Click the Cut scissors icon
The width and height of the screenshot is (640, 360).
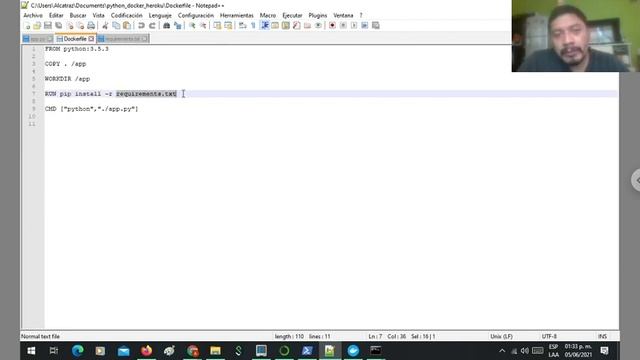(x=105, y=26)
